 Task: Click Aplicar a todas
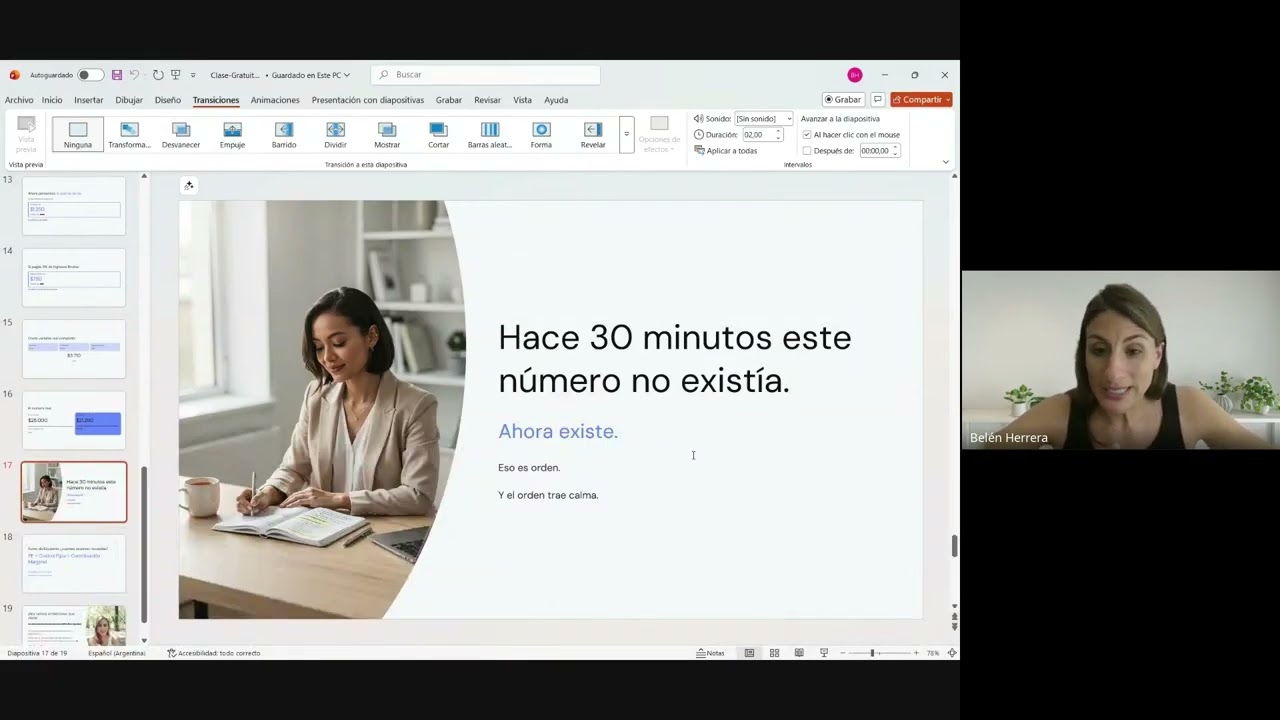tap(726, 151)
